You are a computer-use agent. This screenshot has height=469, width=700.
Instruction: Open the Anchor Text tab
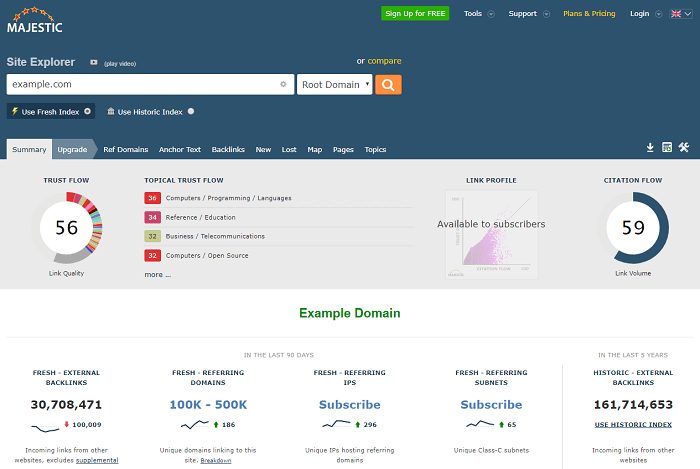point(179,149)
